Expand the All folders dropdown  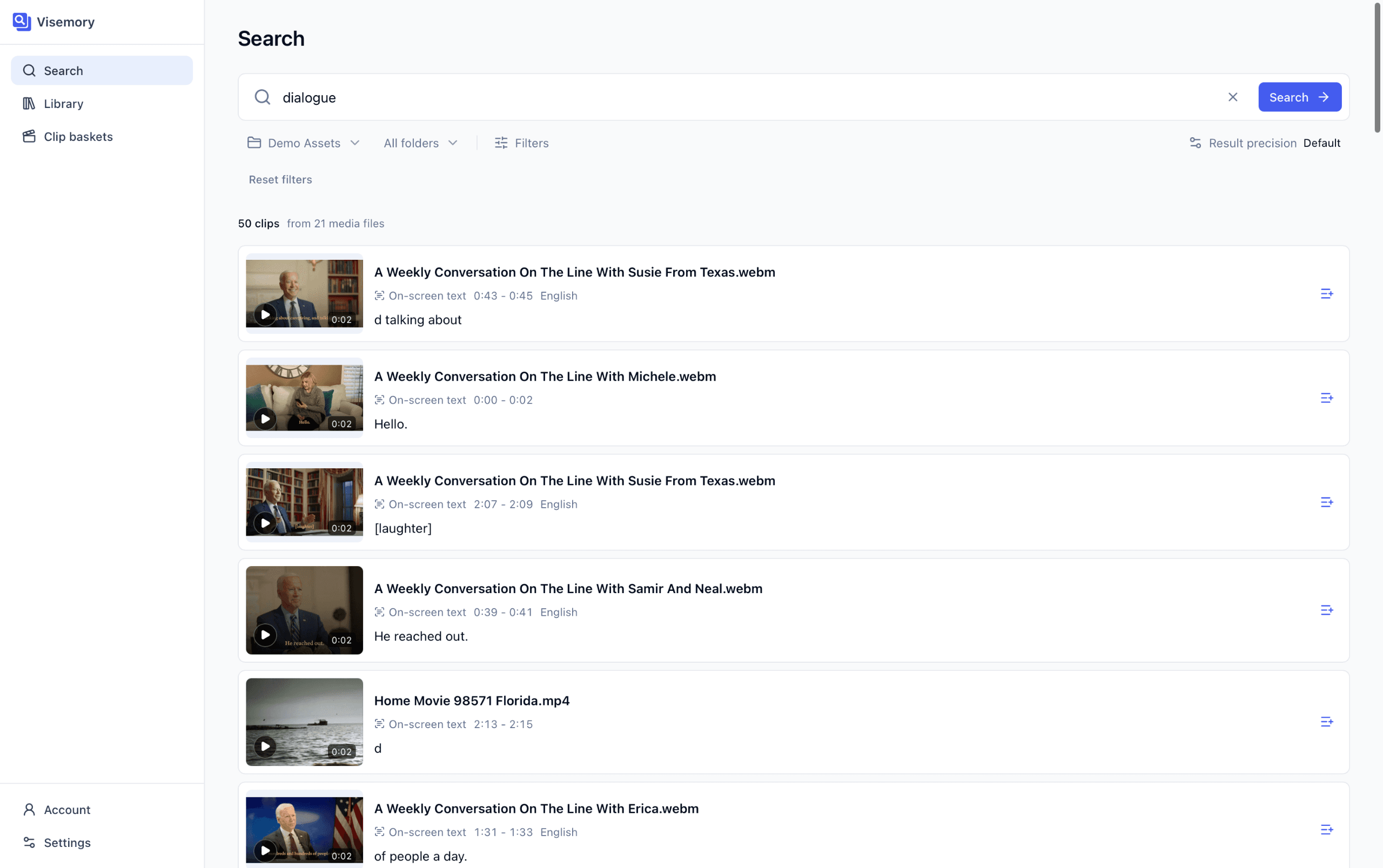(421, 143)
